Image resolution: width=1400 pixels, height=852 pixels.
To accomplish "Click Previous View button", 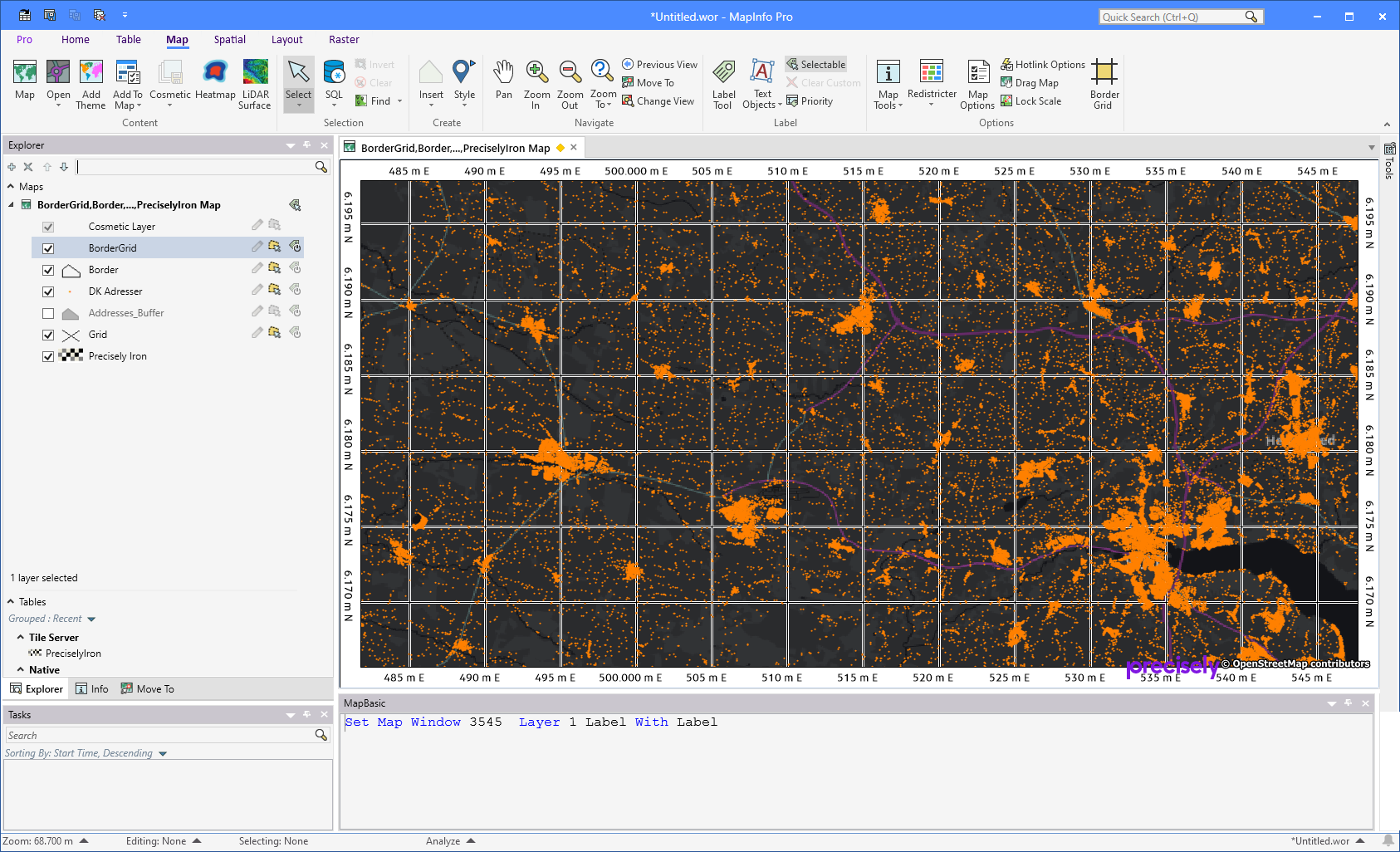I will pos(659,65).
